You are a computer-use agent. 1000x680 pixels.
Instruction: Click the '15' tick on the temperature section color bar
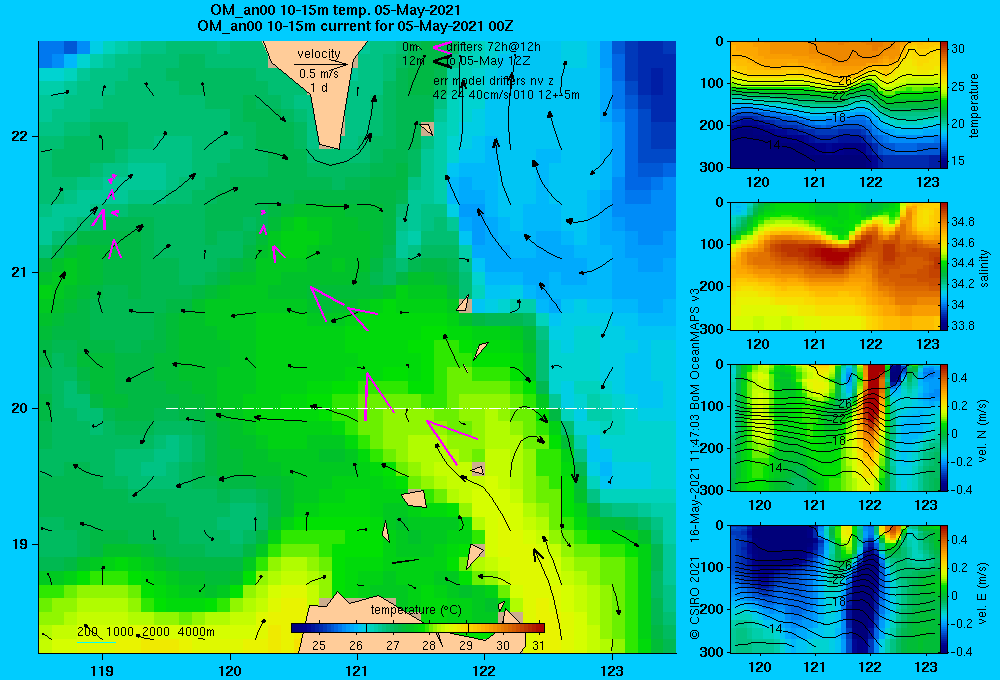point(957,161)
